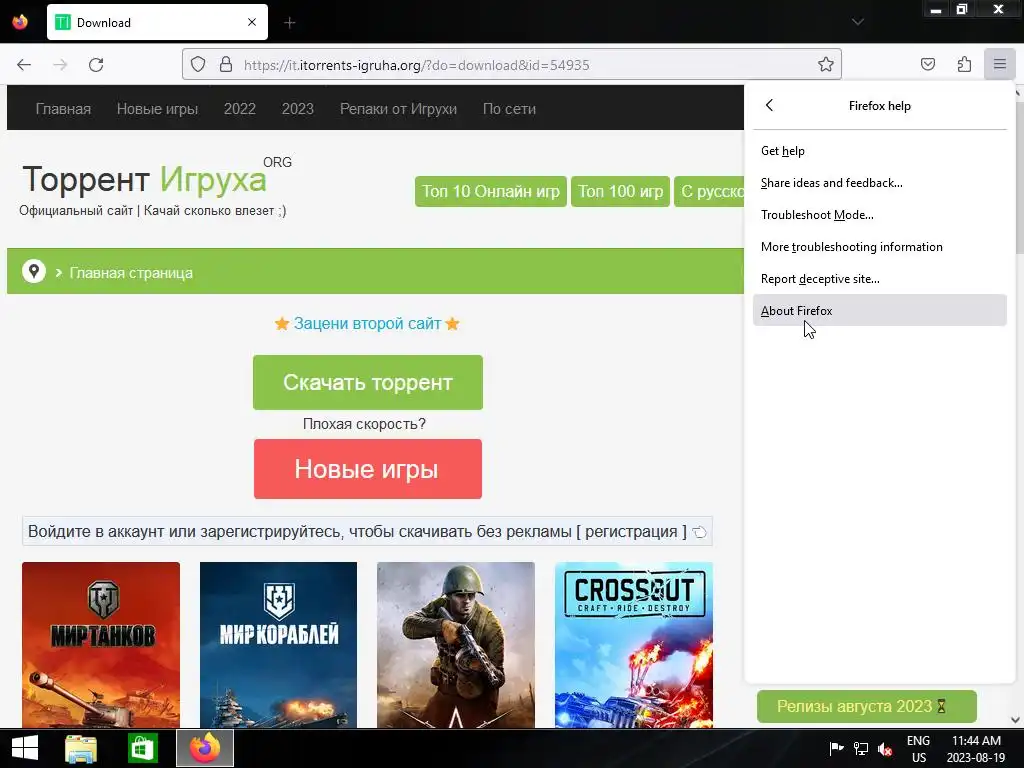Viewport: 1024px width, 768px height.
Task: Open По сети navigation link
Action: [509, 109]
